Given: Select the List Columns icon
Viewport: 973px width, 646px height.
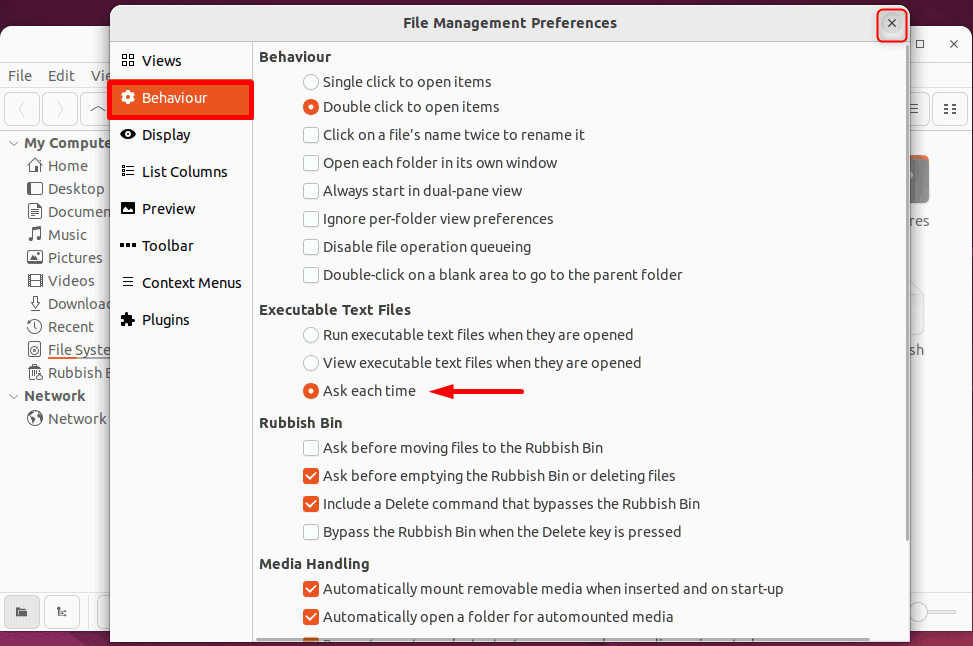Looking at the screenshot, I should [x=128, y=171].
